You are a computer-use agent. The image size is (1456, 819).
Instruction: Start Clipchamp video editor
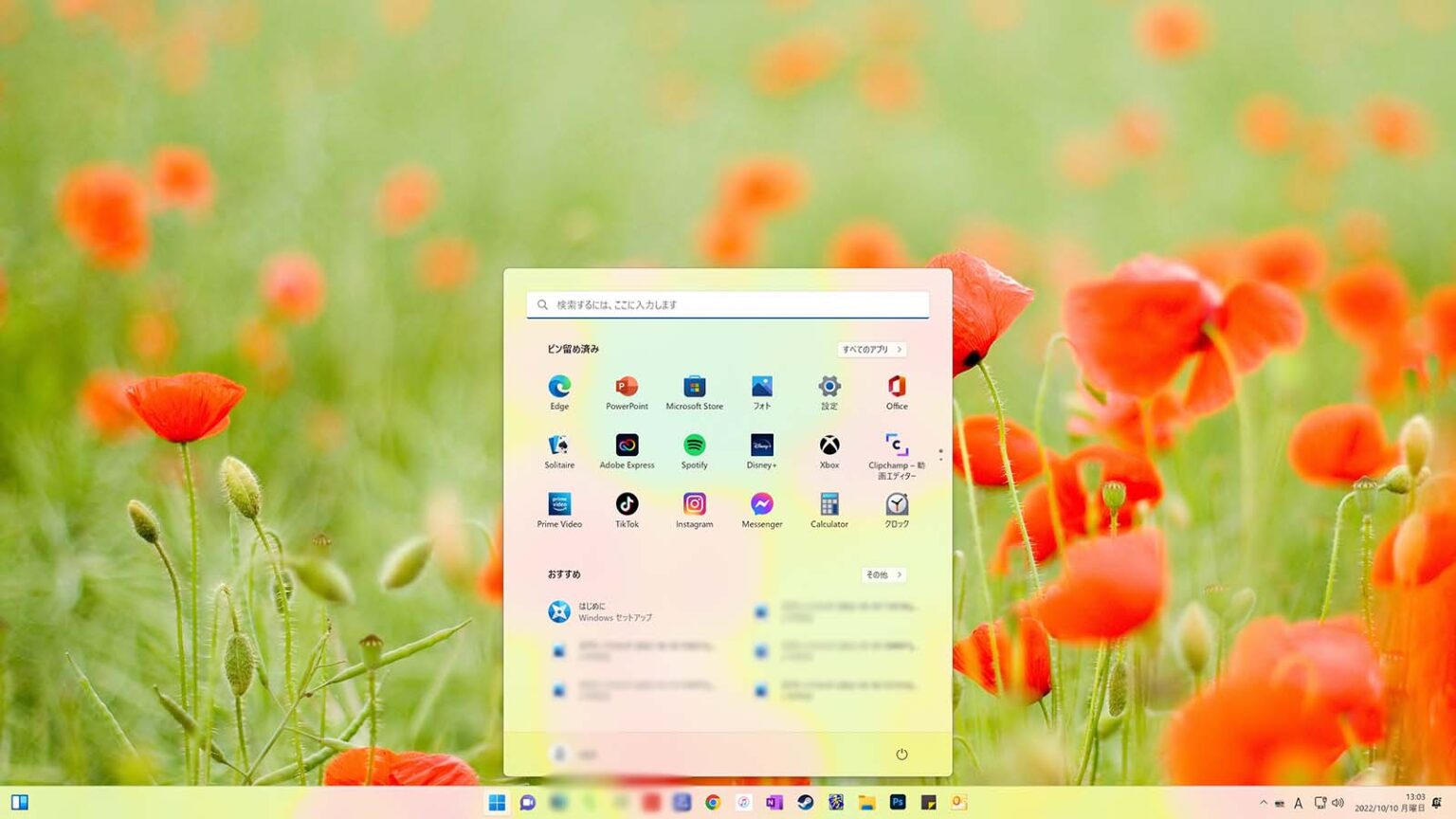pyautogui.click(x=897, y=447)
